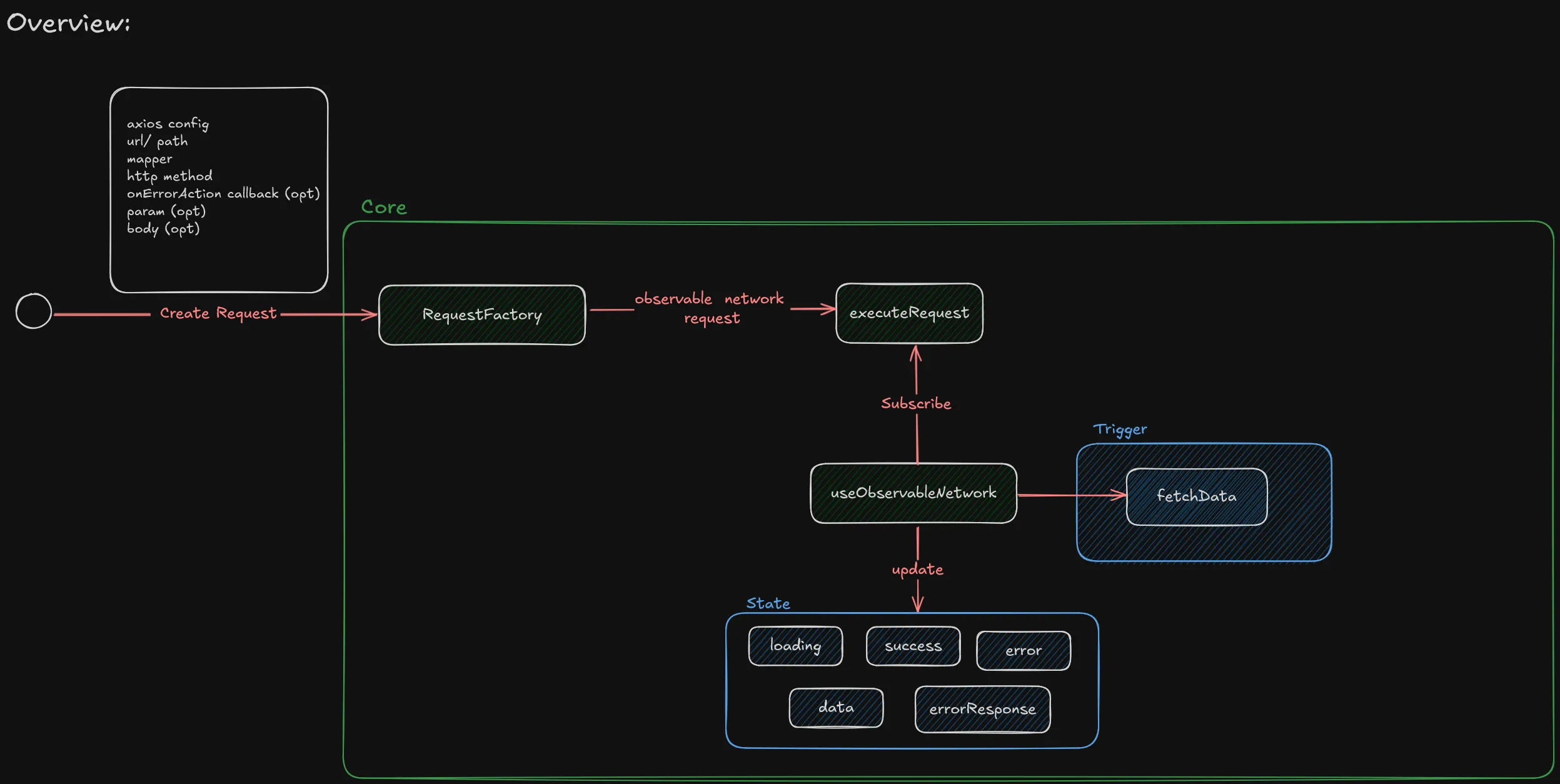The height and width of the screenshot is (784, 1560).
Task: Click the error state box
Action: 1024,651
